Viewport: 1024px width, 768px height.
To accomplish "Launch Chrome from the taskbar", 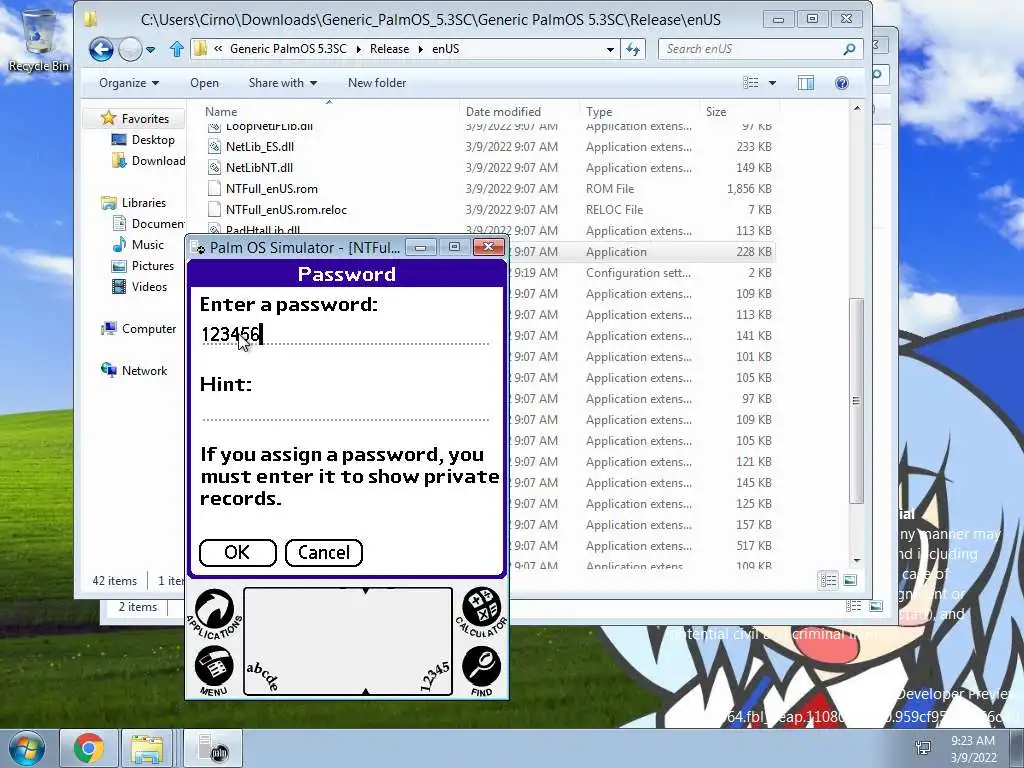I will click(89, 748).
